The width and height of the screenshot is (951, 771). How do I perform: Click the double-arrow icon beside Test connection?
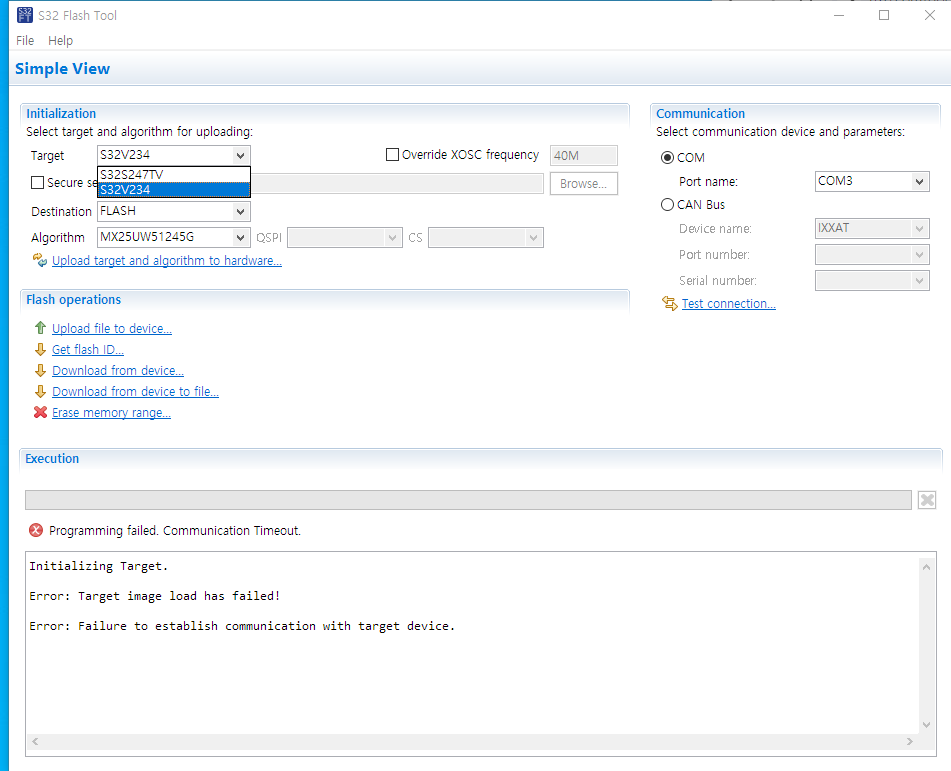click(x=668, y=303)
